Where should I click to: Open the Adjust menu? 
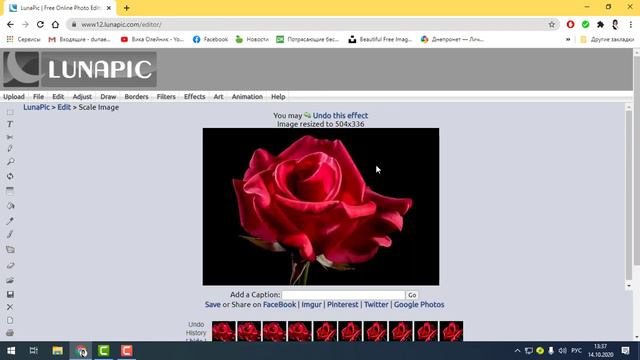(x=82, y=97)
